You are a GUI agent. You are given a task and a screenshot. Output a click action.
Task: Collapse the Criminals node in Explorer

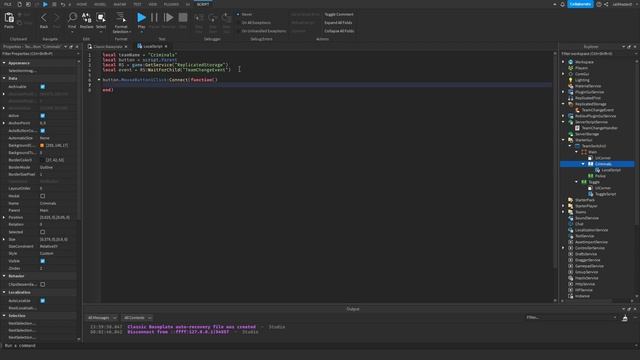point(583,164)
